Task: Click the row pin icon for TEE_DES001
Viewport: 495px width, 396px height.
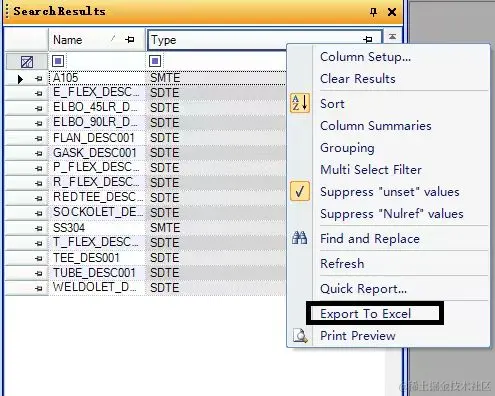Action: point(39,259)
